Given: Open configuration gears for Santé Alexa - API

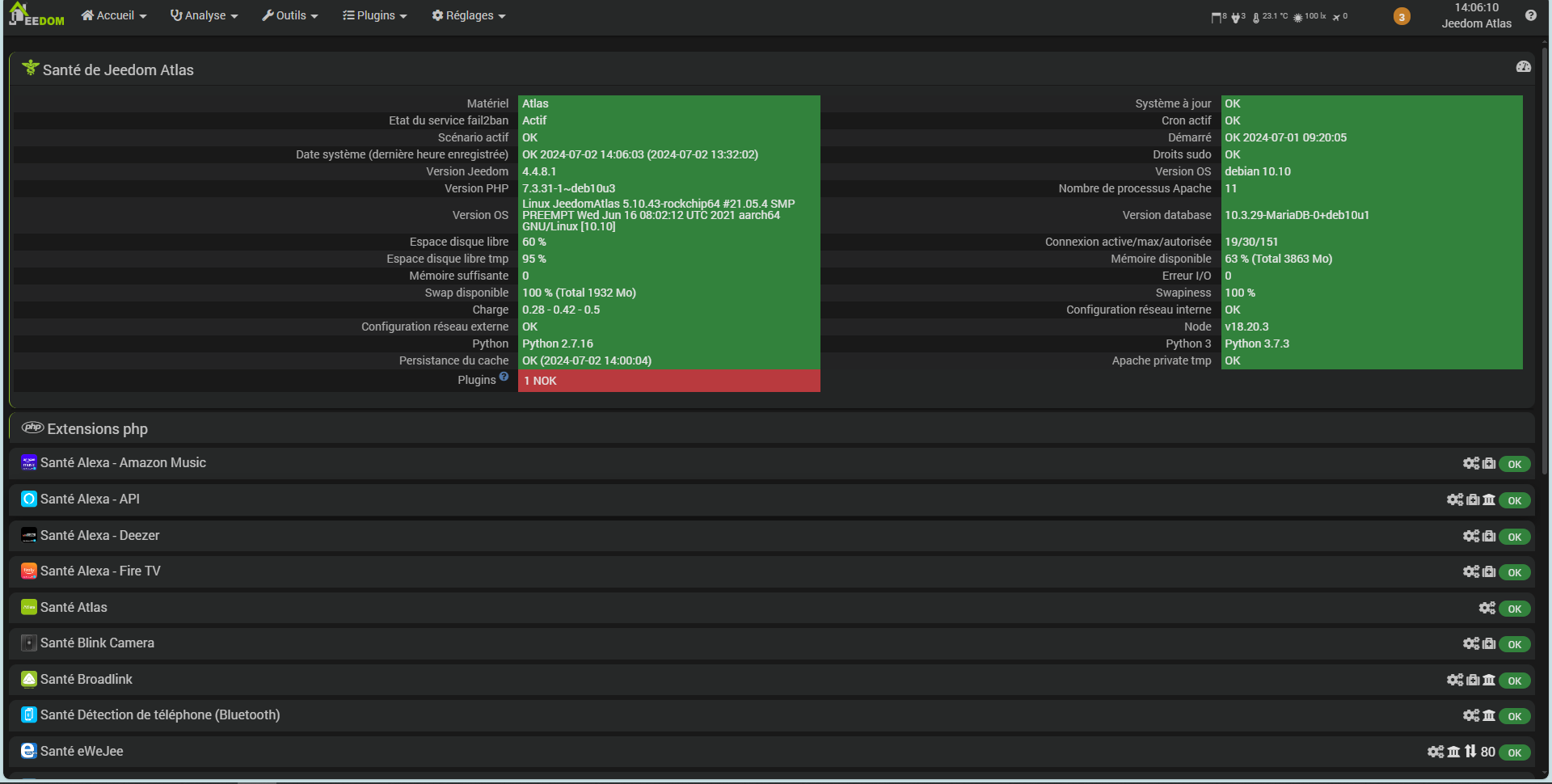Looking at the screenshot, I should [1455, 499].
